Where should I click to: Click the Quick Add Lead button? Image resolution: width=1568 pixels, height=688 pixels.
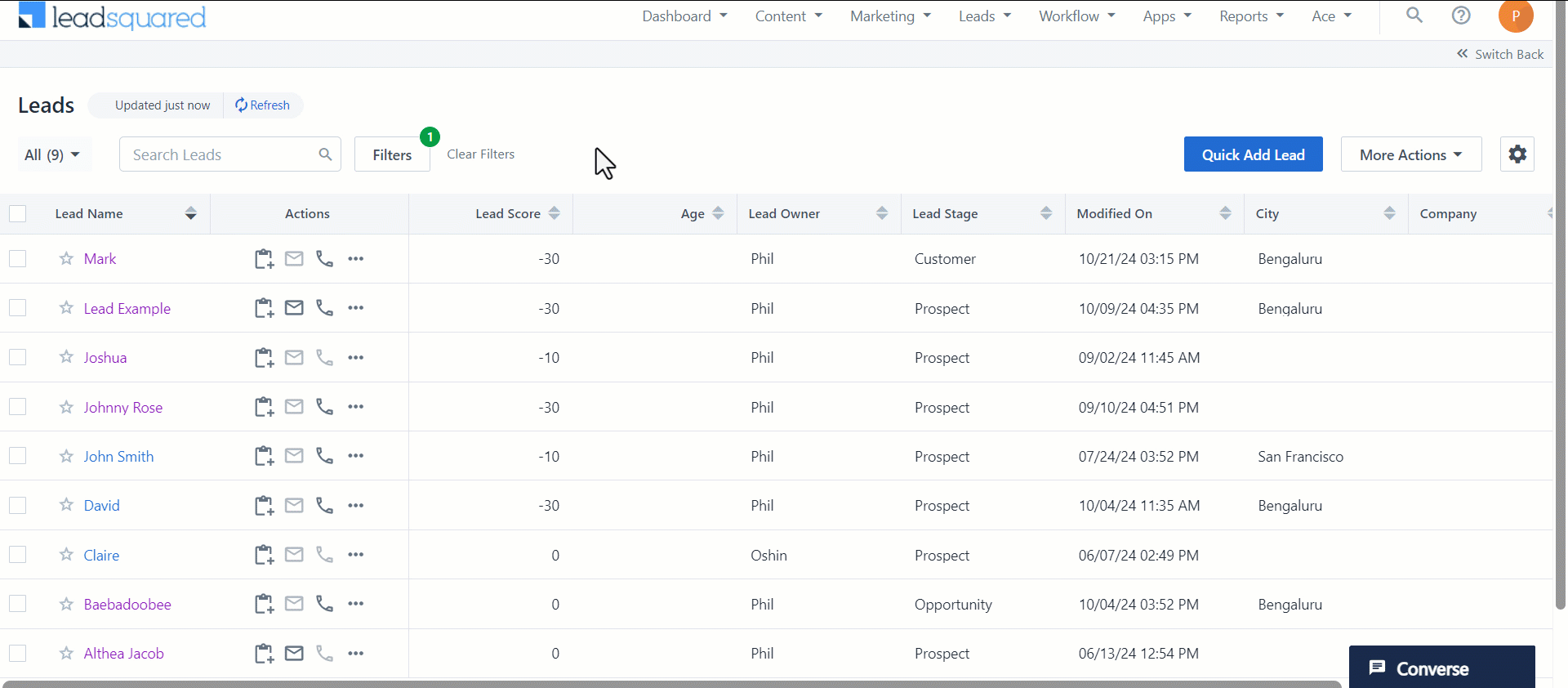(x=1253, y=154)
